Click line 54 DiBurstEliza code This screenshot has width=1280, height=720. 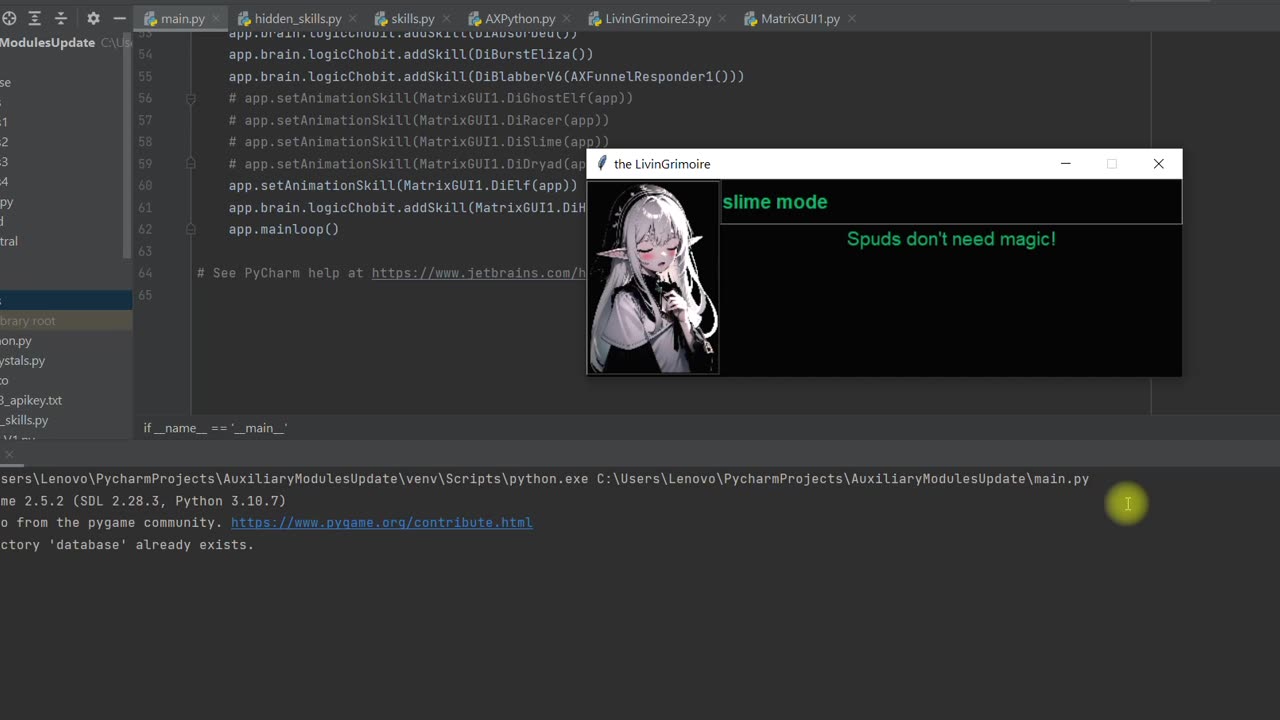(411, 55)
